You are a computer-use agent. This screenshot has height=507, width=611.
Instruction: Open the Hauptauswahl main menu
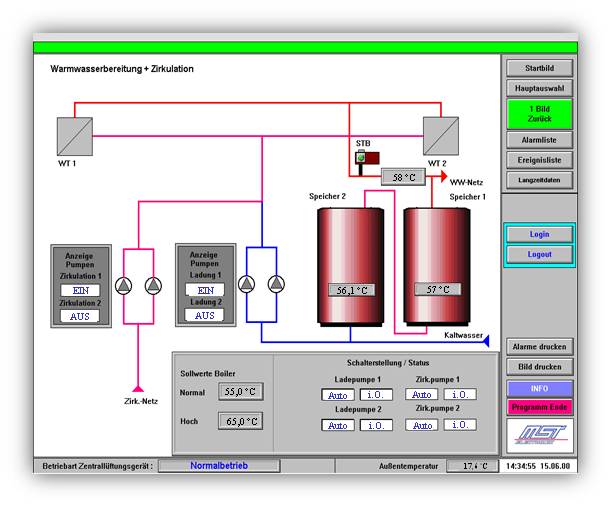[539, 88]
